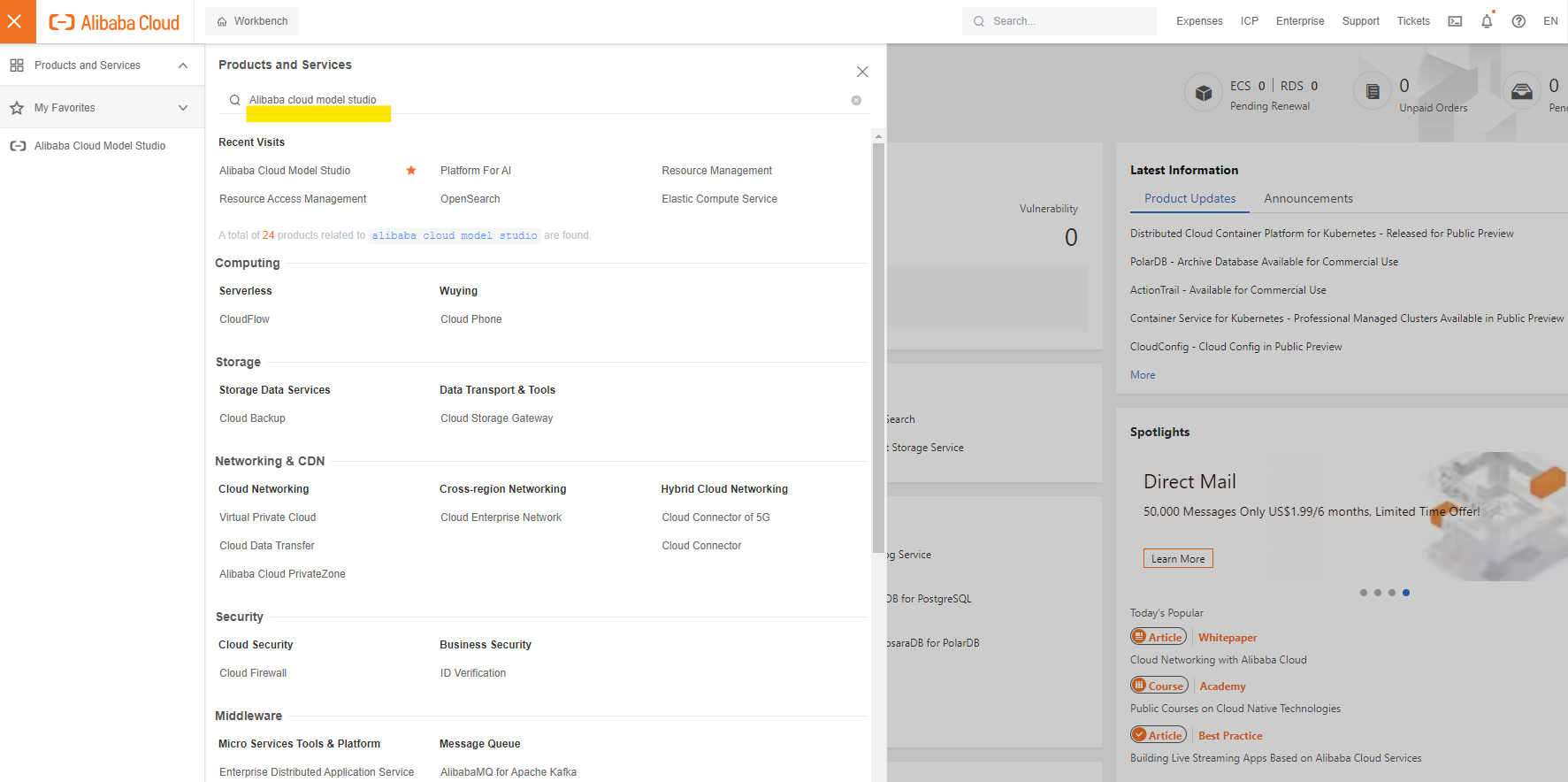This screenshot has width=1568, height=782.
Task: Click More under Latest Information
Action: point(1143,375)
